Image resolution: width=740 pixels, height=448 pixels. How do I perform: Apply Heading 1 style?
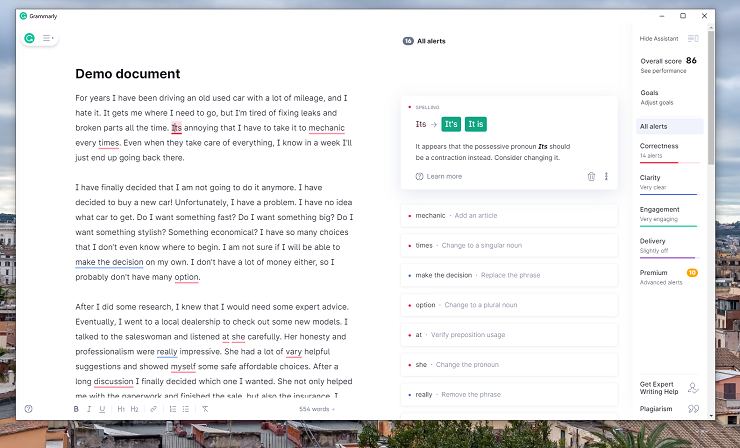[x=121, y=409]
